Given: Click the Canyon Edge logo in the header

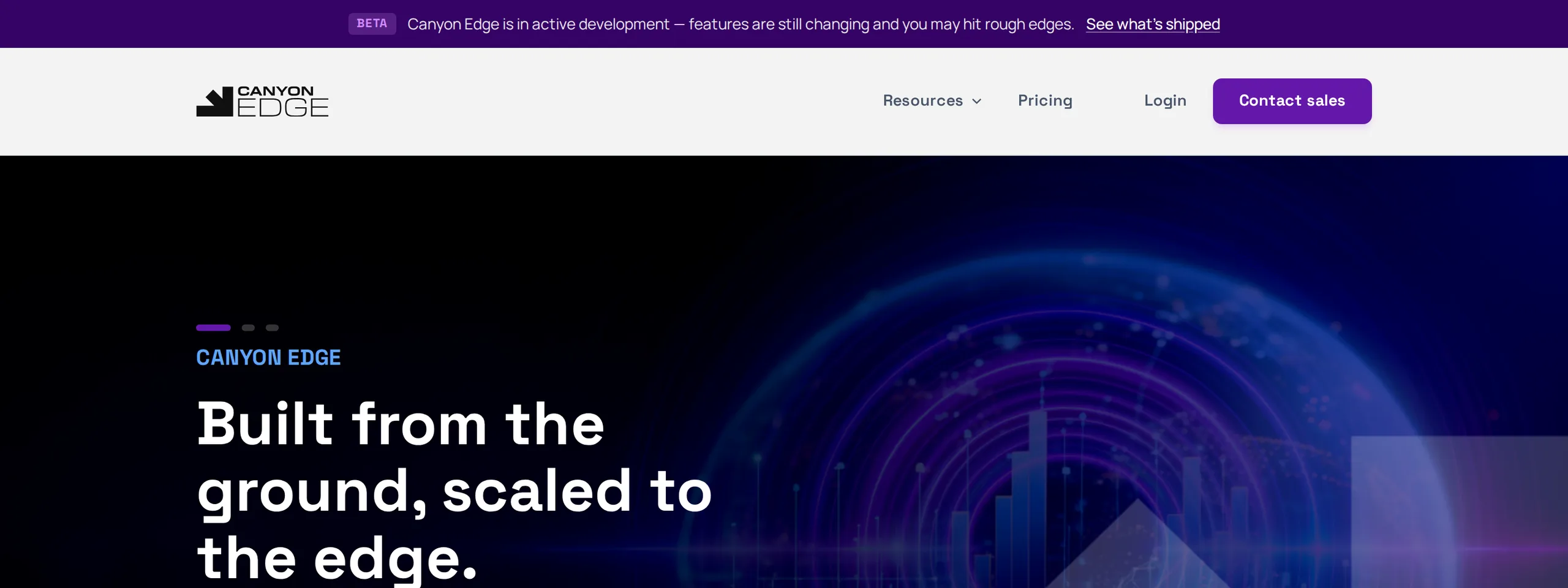Looking at the screenshot, I should 262,101.
